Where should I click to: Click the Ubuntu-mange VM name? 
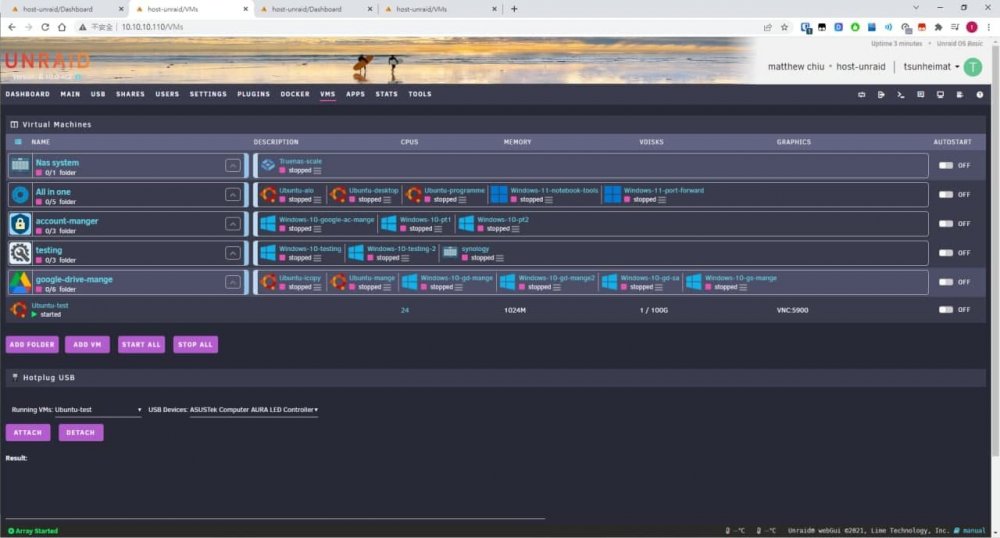372,278
